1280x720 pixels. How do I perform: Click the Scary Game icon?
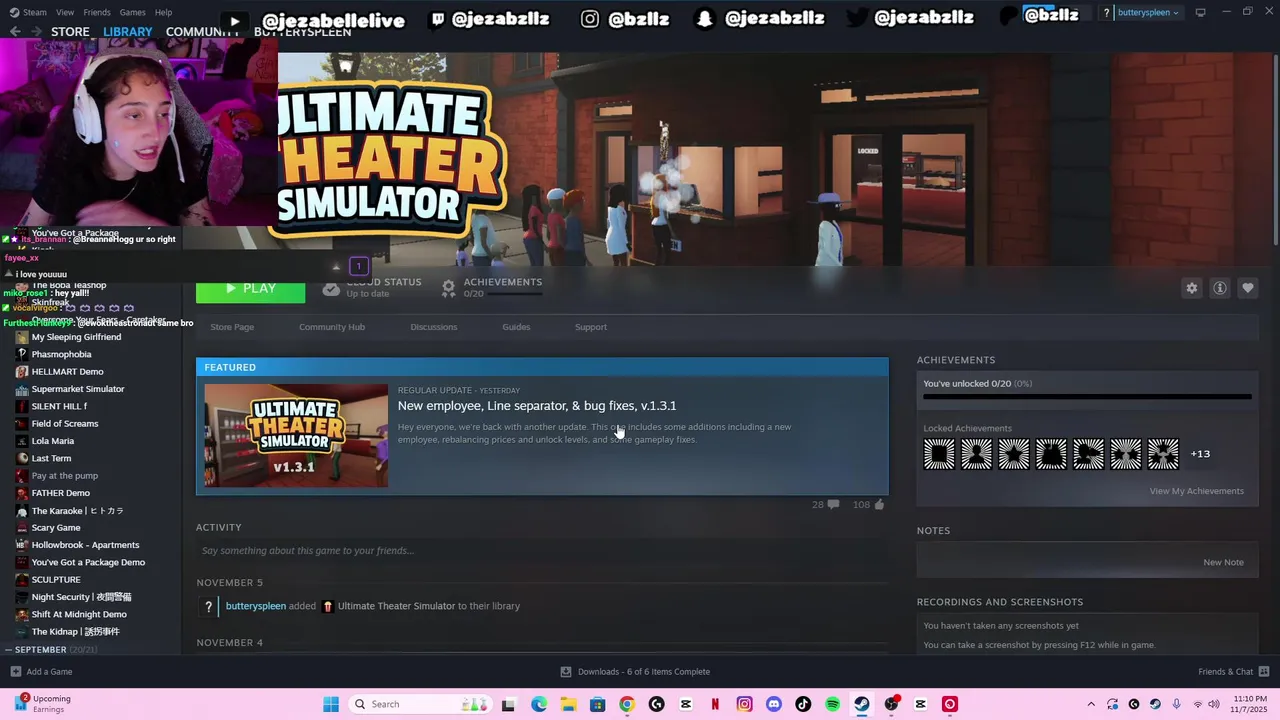point(22,528)
